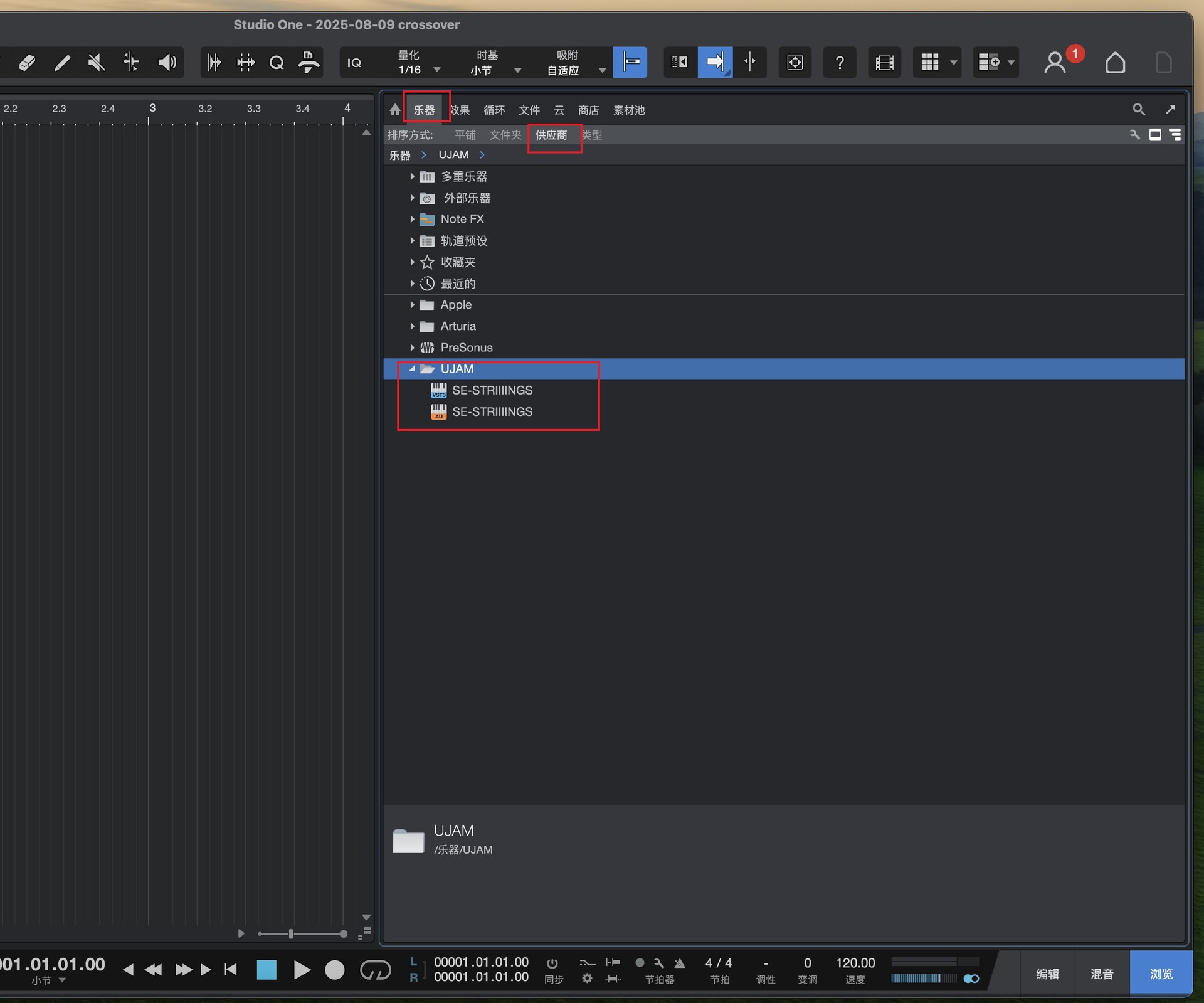Sort by 供应商 vendor
This screenshot has width=1204, height=1003.
(551, 135)
